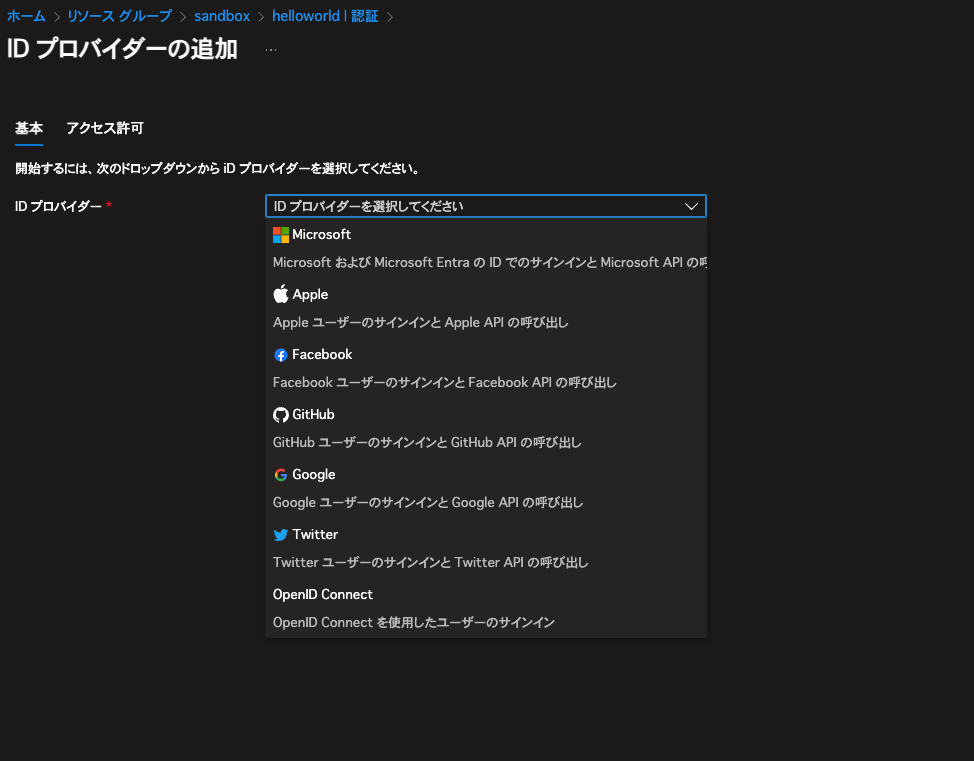Image resolution: width=974 pixels, height=761 pixels.
Task: Click the ID プロバイダーを選択してください combo box
Action: coord(486,206)
